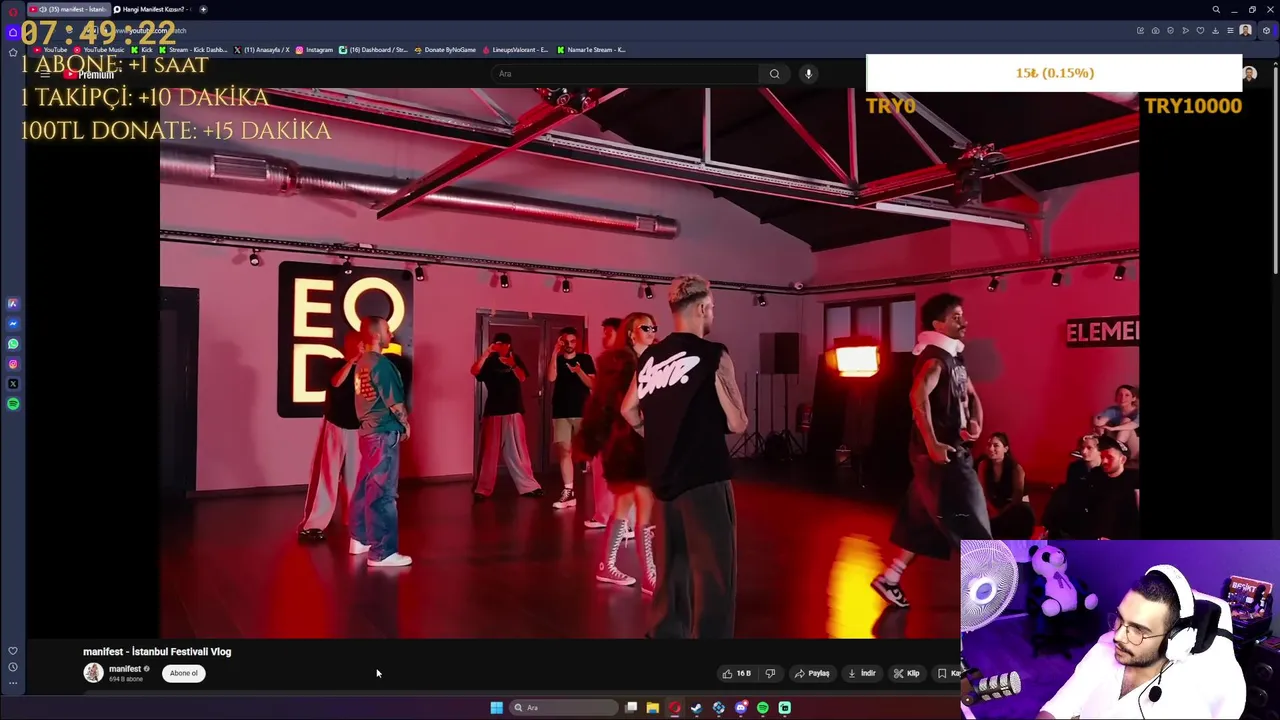1280x720 pixels.
Task: Like the video (16 B)
Action: (x=738, y=673)
